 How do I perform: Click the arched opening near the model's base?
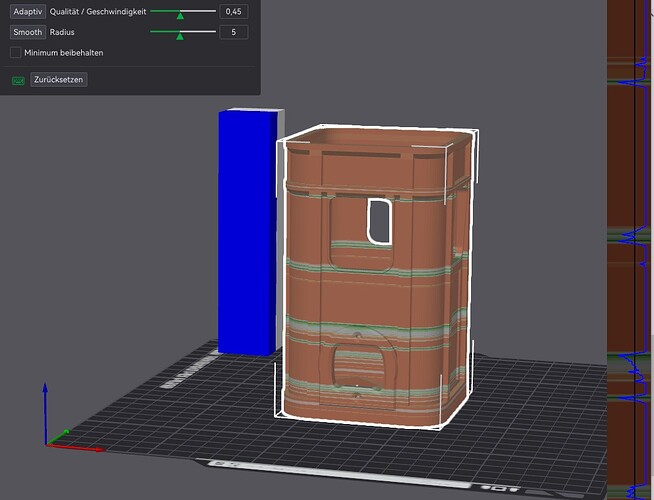[x=360, y=367]
